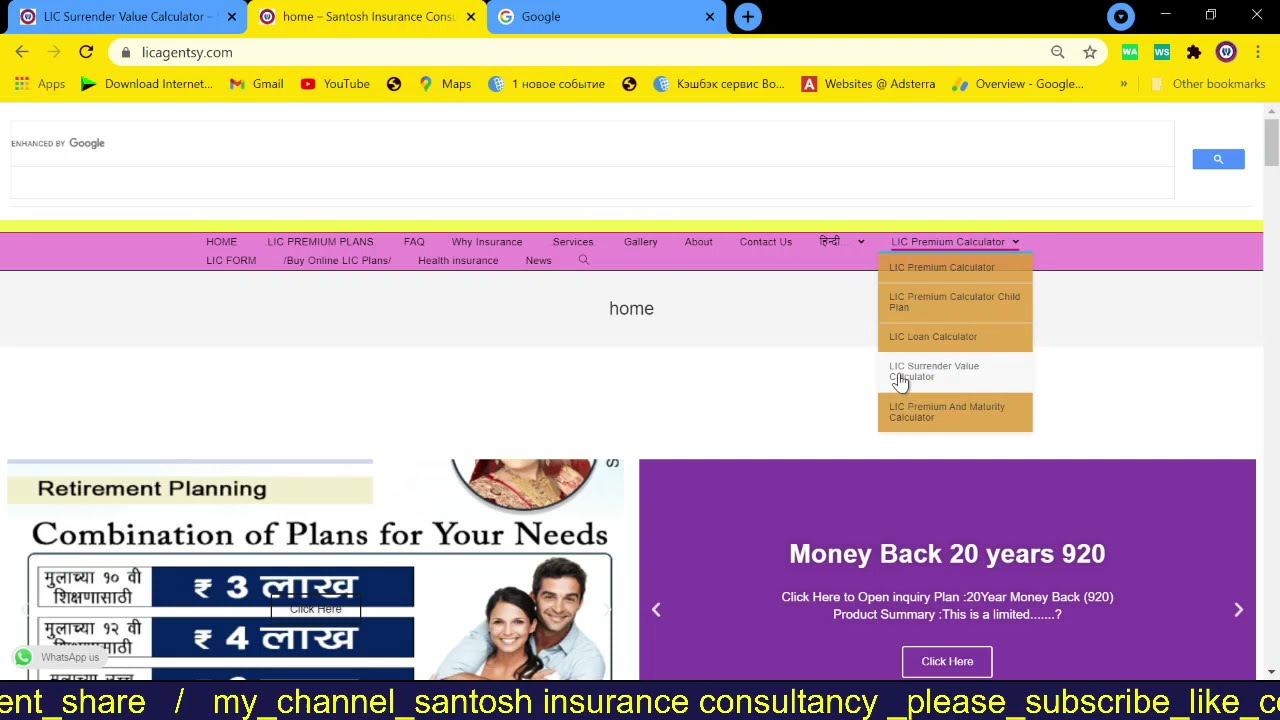The height and width of the screenshot is (720, 1280).
Task: Focus the Enhanced by Google search field
Action: [x=592, y=143]
